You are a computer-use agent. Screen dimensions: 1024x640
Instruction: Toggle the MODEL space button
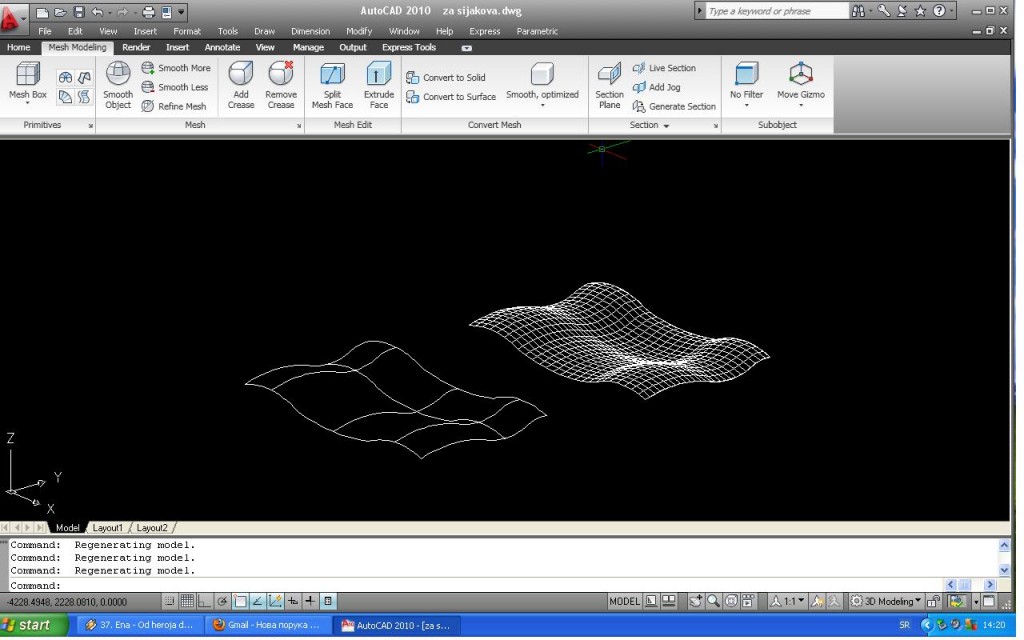[624, 601]
